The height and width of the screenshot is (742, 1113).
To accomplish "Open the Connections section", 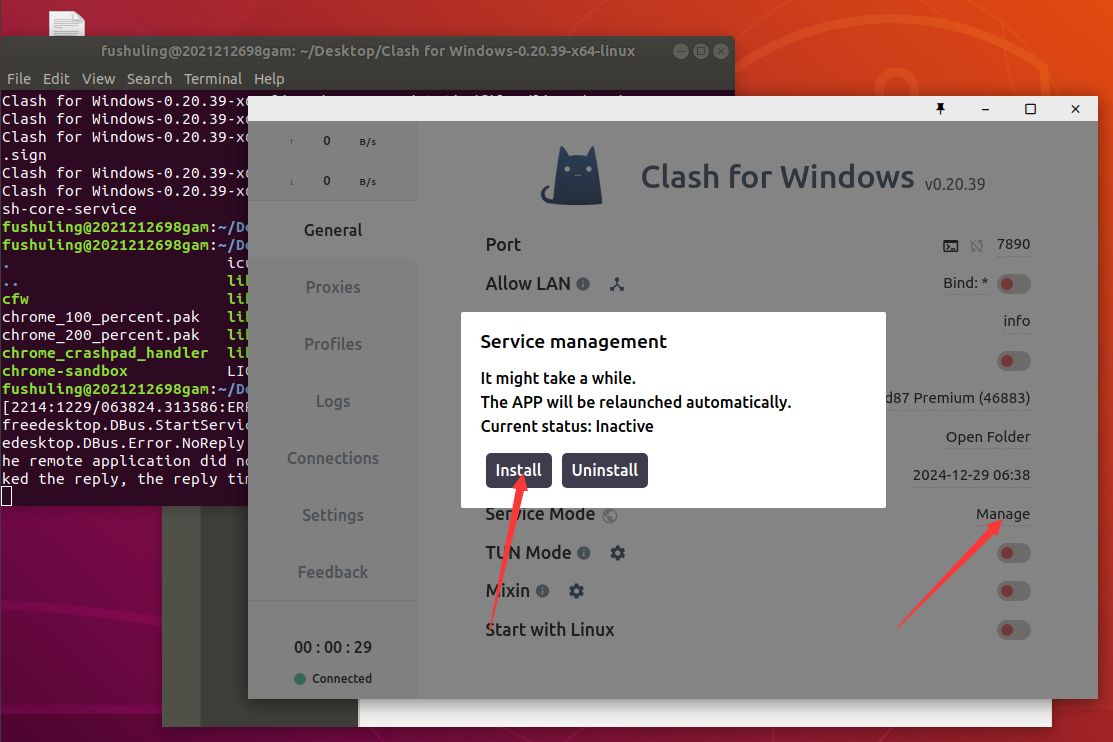I will [332, 458].
